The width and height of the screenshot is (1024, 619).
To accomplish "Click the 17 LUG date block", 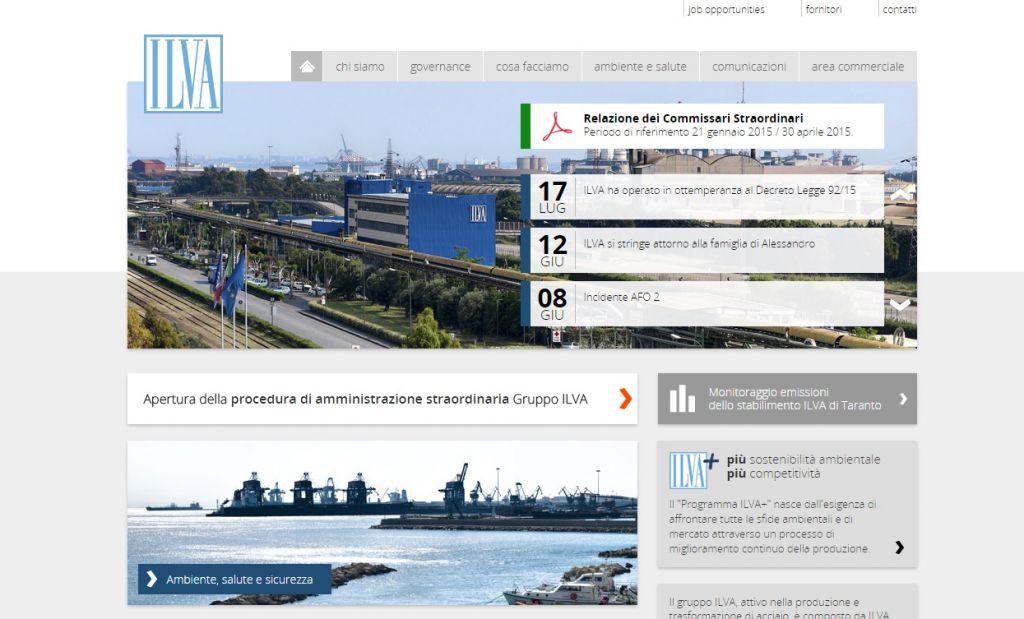I will (x=552, y=197).
